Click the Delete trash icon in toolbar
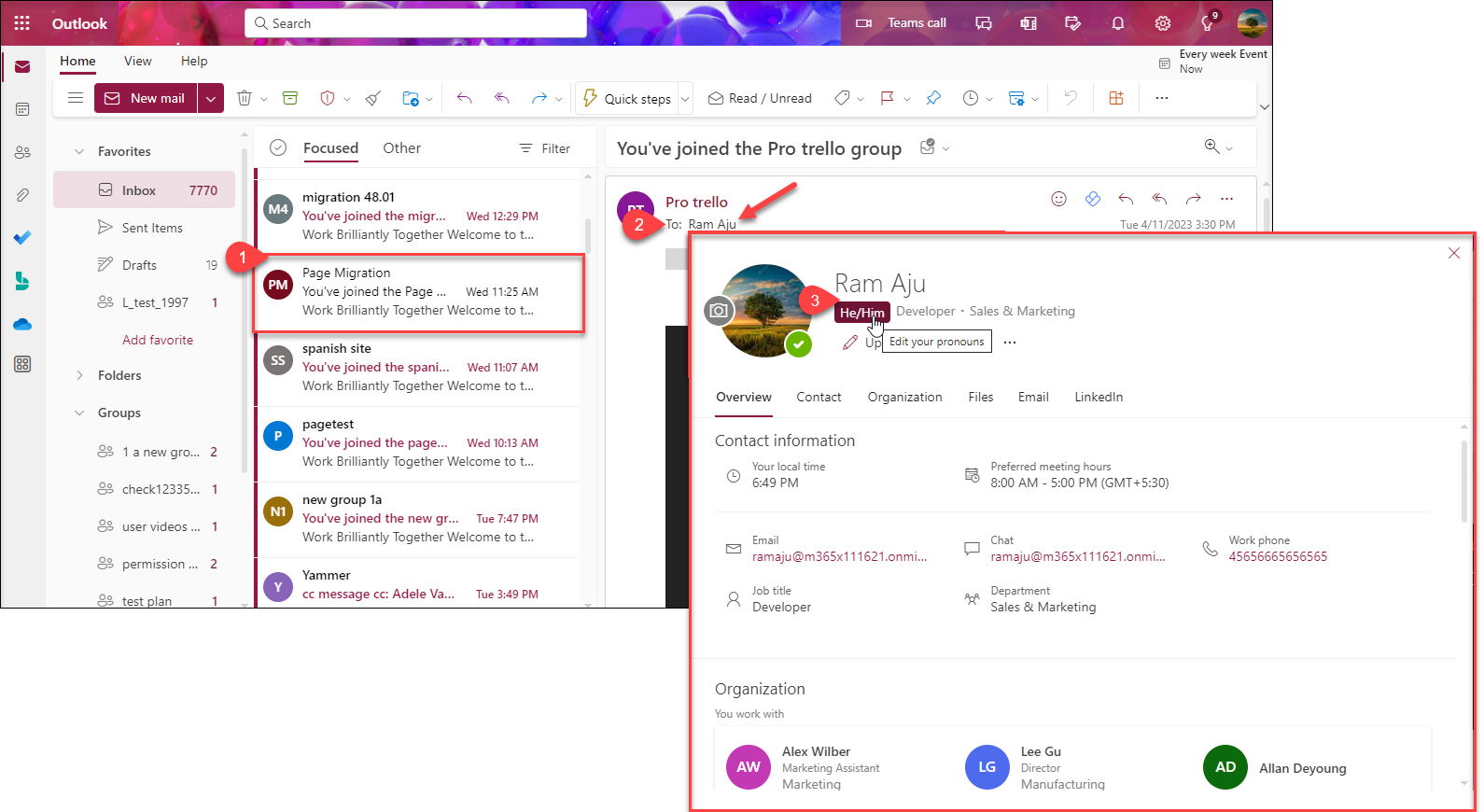This screenshot has width=1484, height=812. pos(245,98)
